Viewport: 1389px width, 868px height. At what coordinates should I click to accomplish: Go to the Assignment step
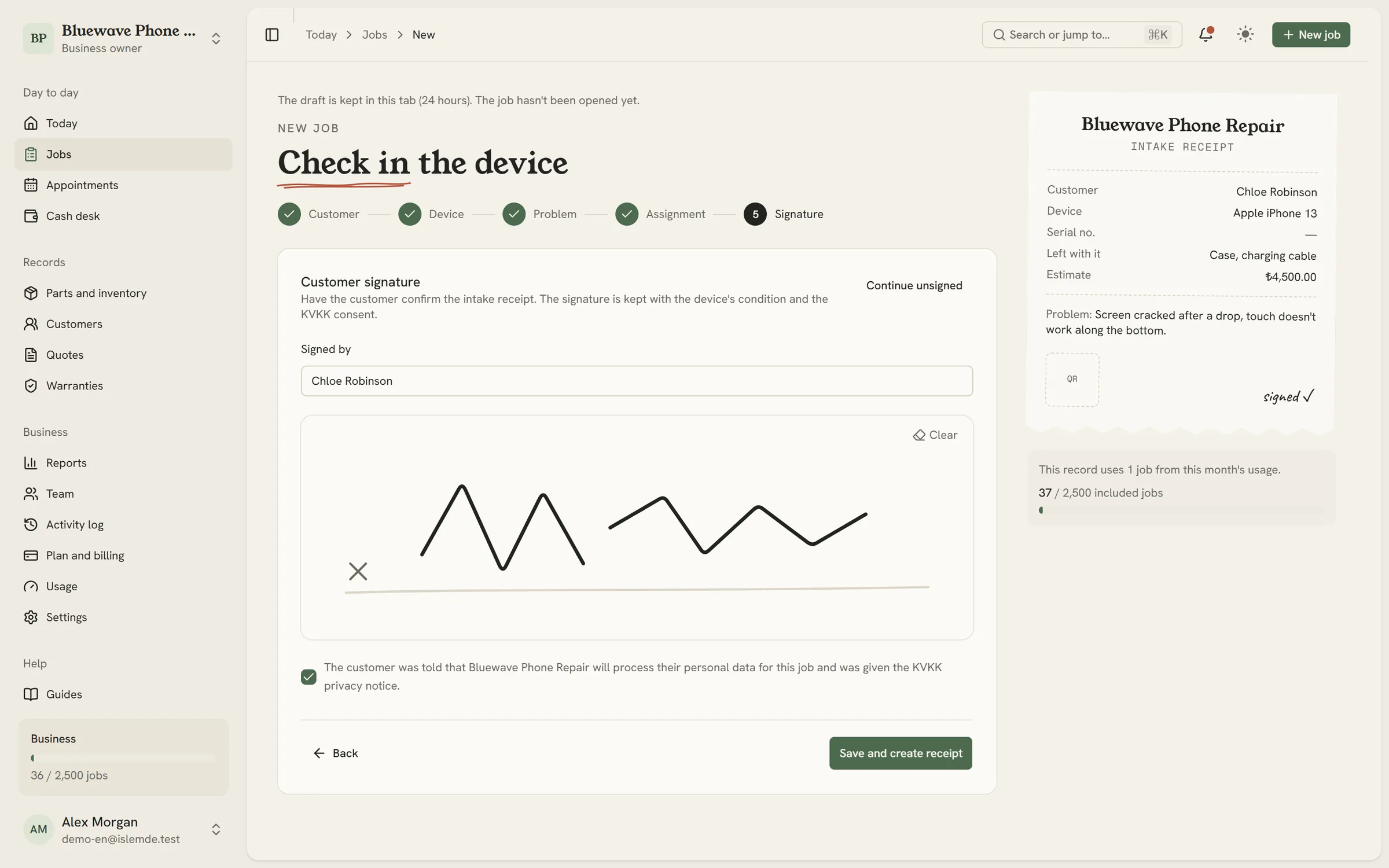click(660, 214)
